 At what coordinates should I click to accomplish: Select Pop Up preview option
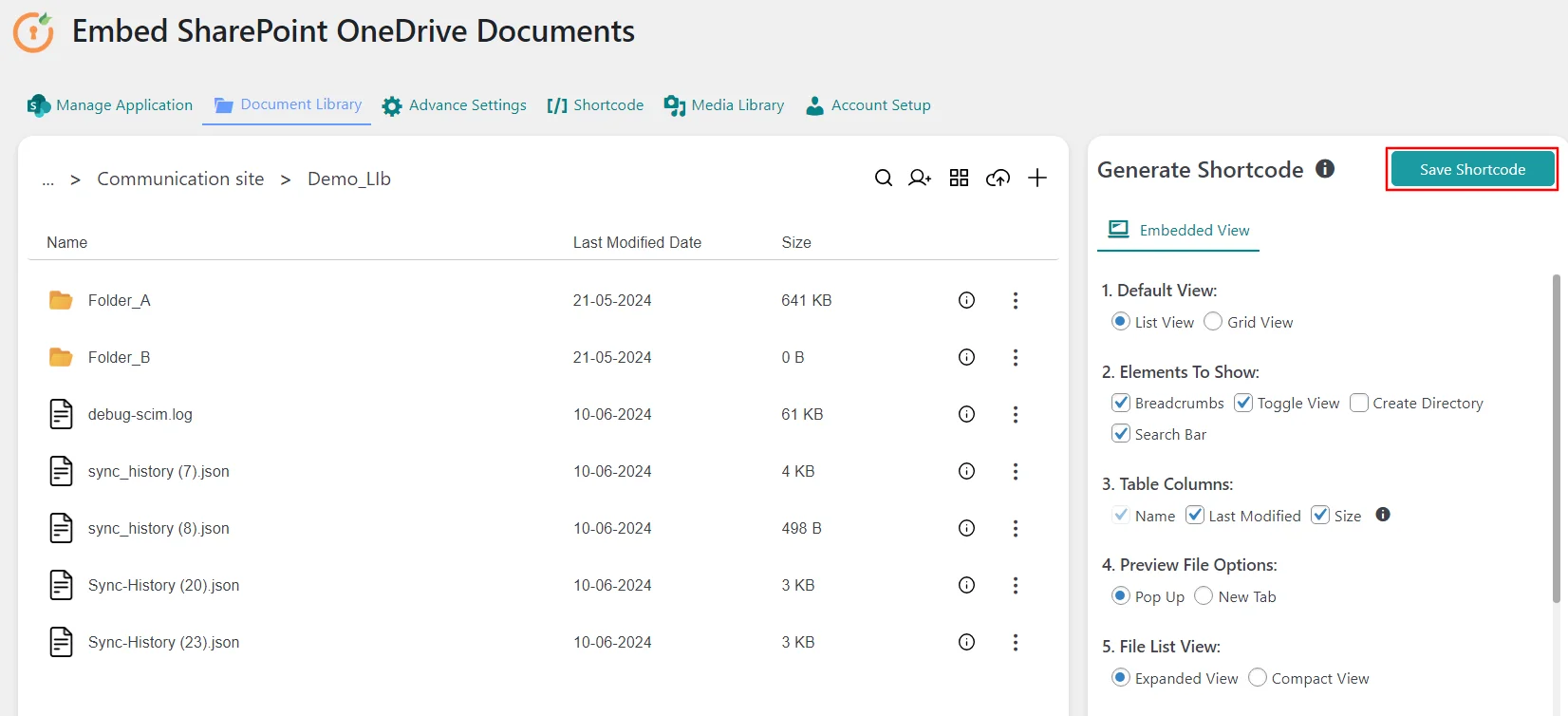pos(1121,595)
